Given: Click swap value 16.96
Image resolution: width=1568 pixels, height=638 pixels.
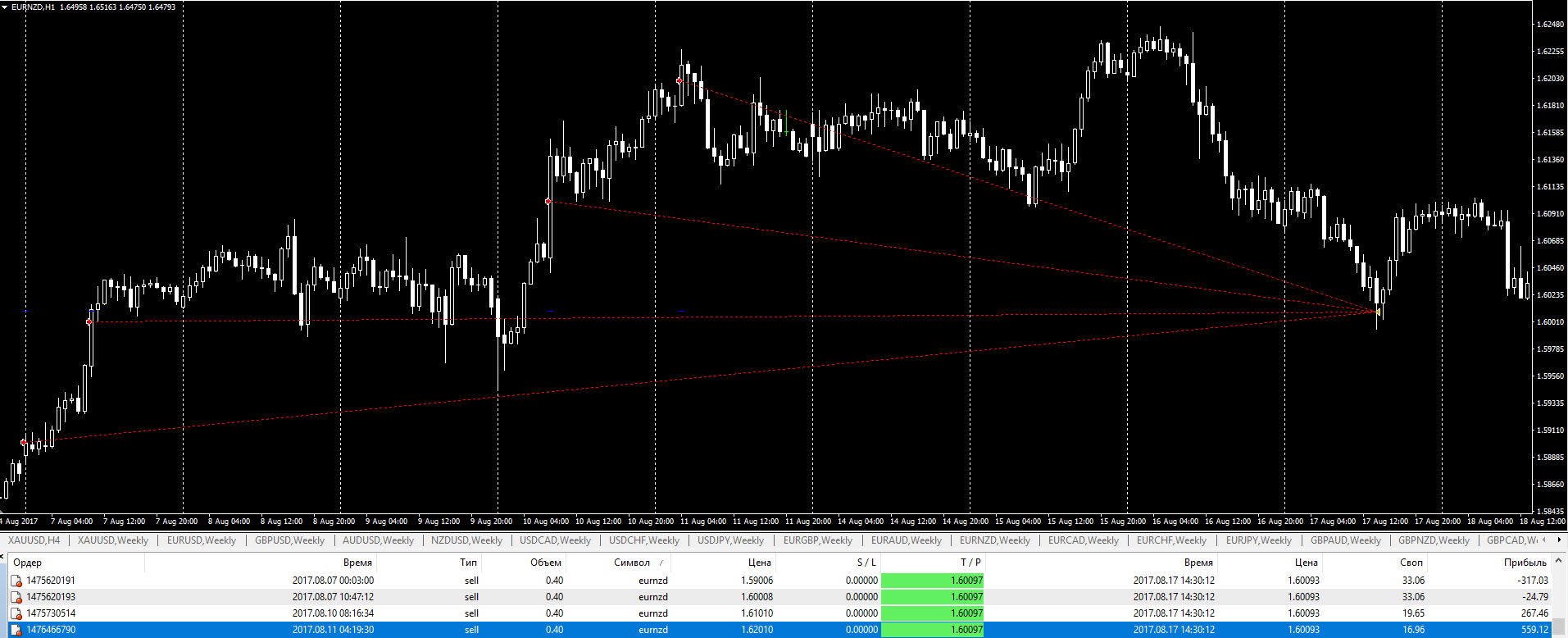Looking at the screenshot, I should pos(1413,630).
